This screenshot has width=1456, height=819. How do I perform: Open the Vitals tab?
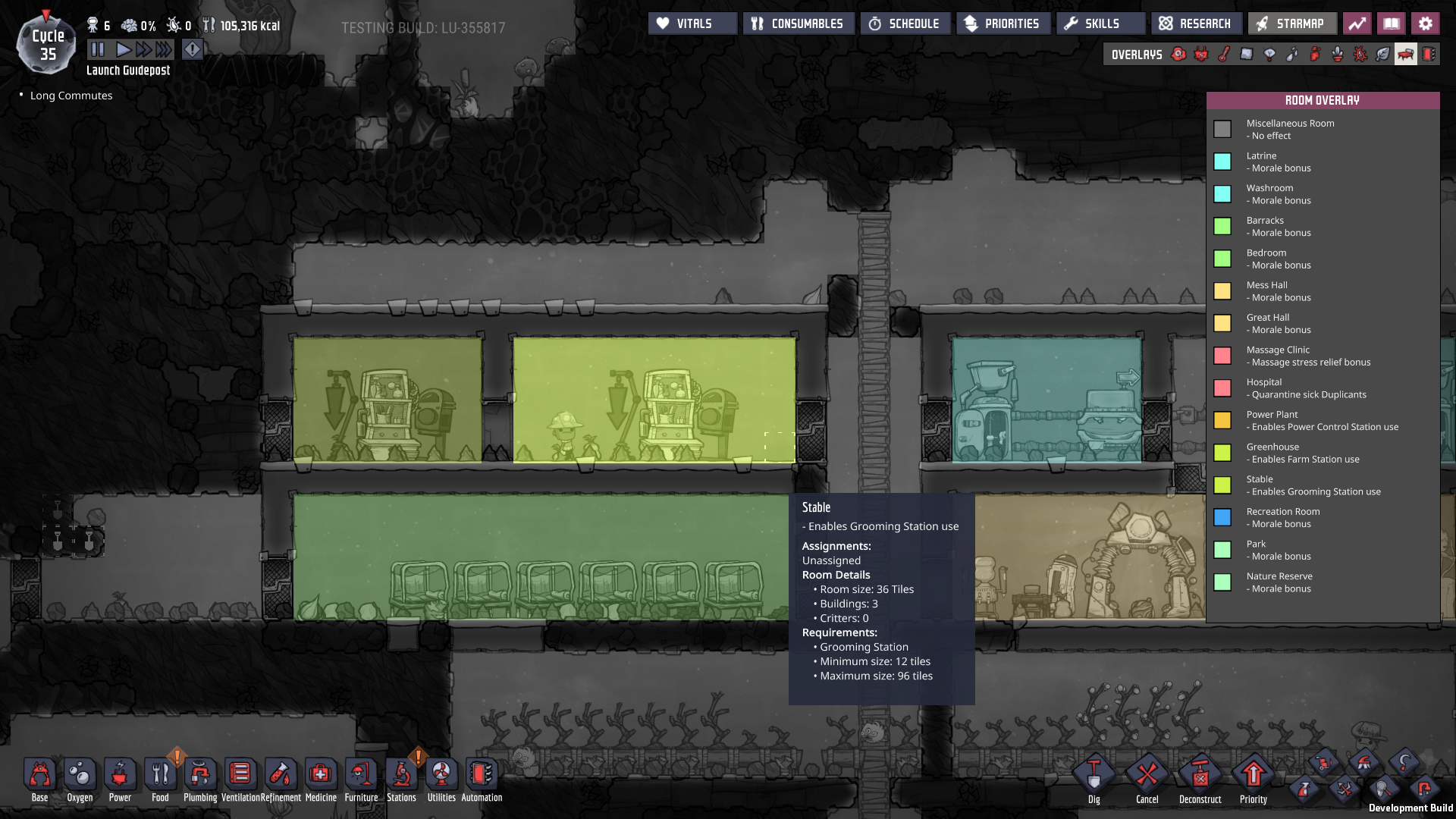coord(692,24)
